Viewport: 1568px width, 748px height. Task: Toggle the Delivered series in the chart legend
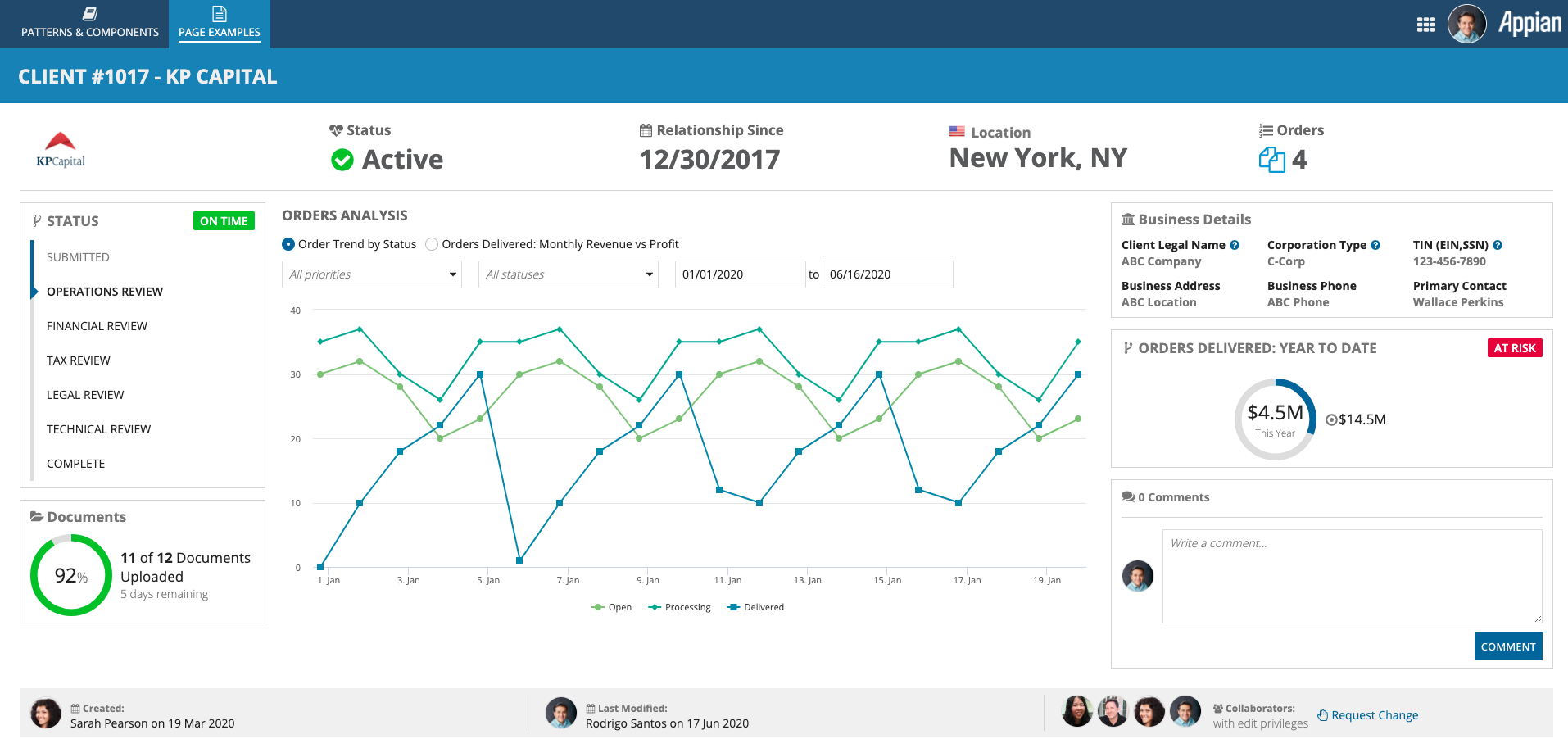coord(756,606)
